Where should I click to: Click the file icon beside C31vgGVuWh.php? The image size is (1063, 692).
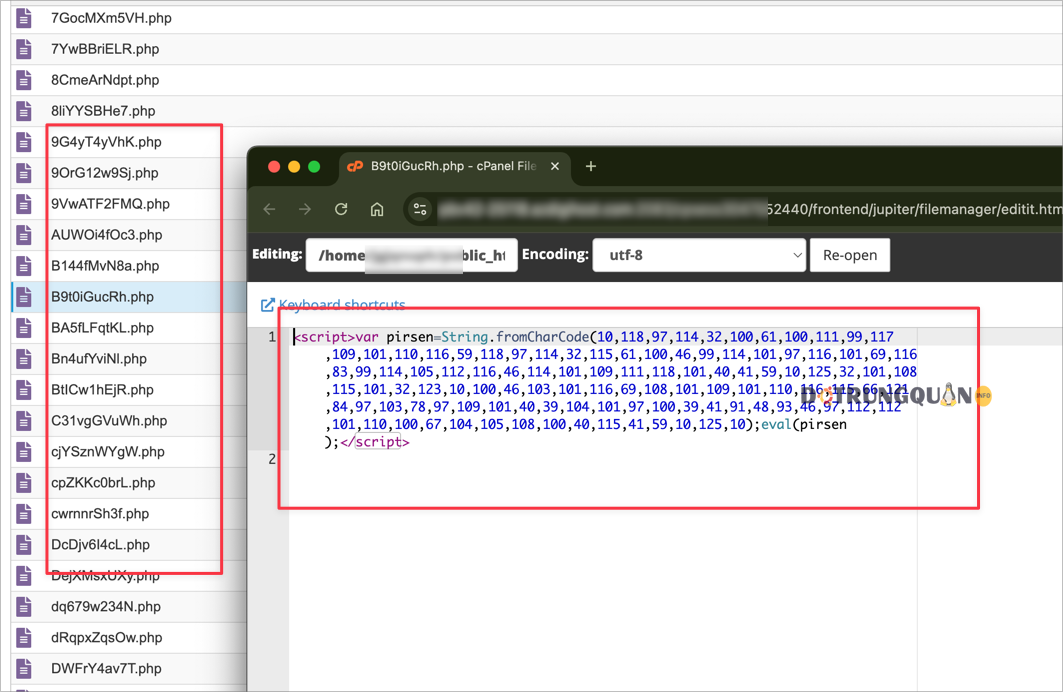point(24,421)
